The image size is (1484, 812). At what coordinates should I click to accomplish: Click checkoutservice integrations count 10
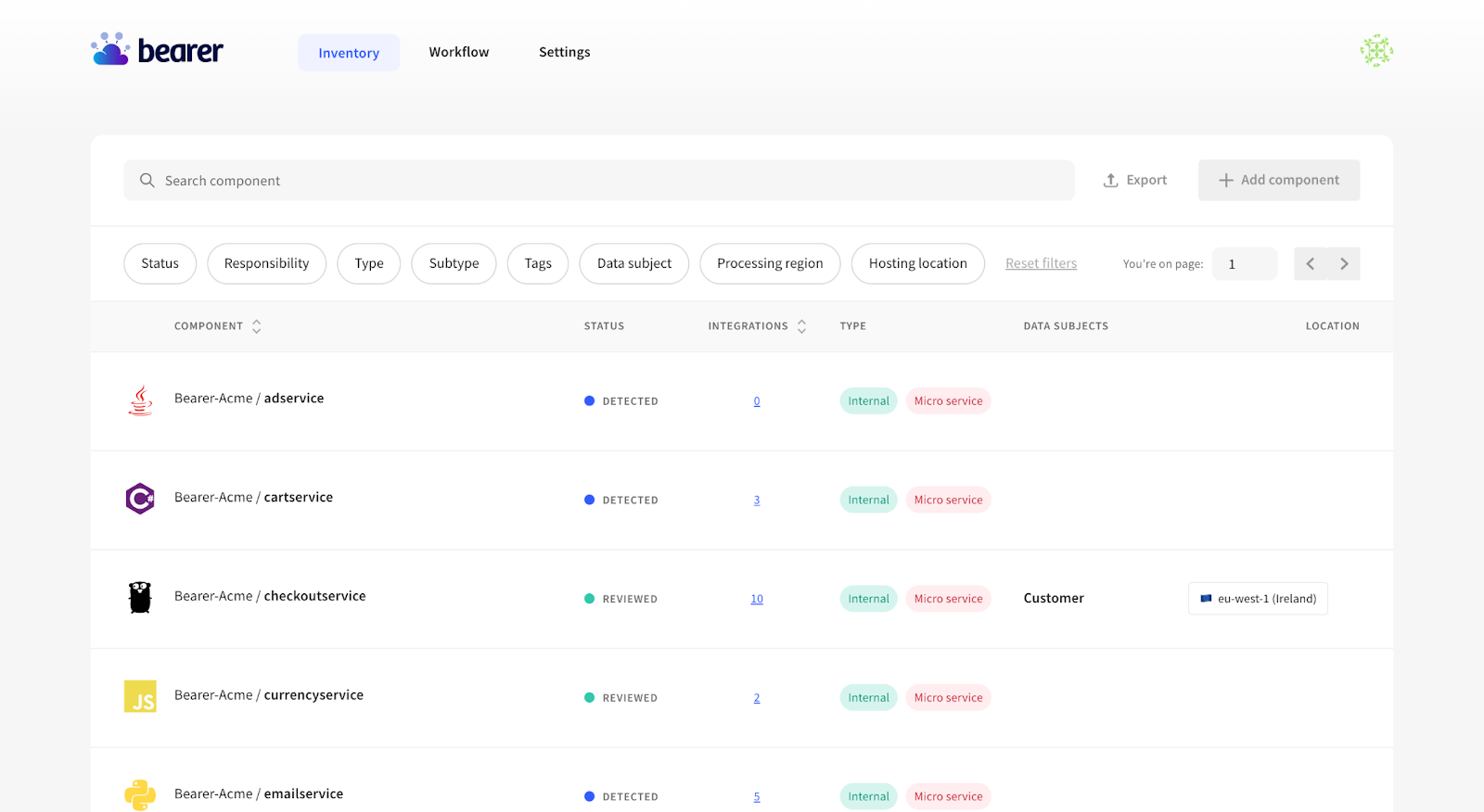tap(757, 599)
